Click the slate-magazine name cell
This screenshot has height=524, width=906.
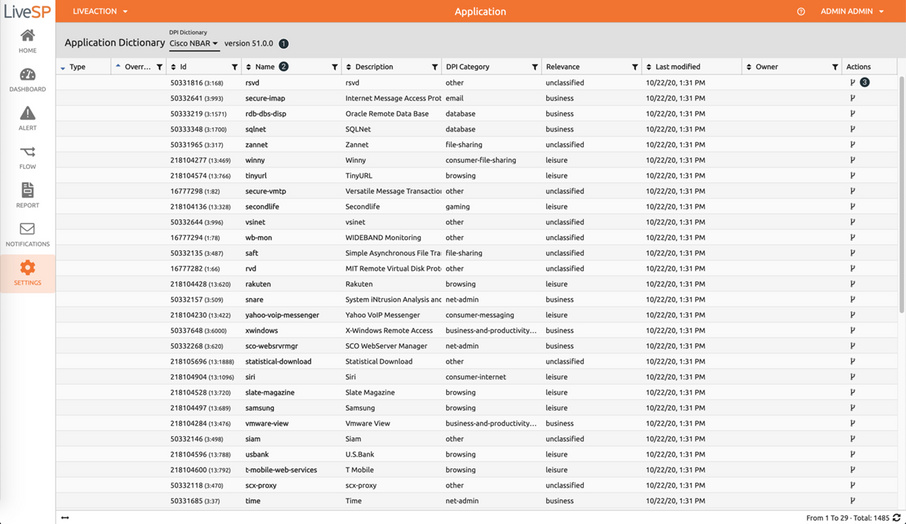[269, 392]
